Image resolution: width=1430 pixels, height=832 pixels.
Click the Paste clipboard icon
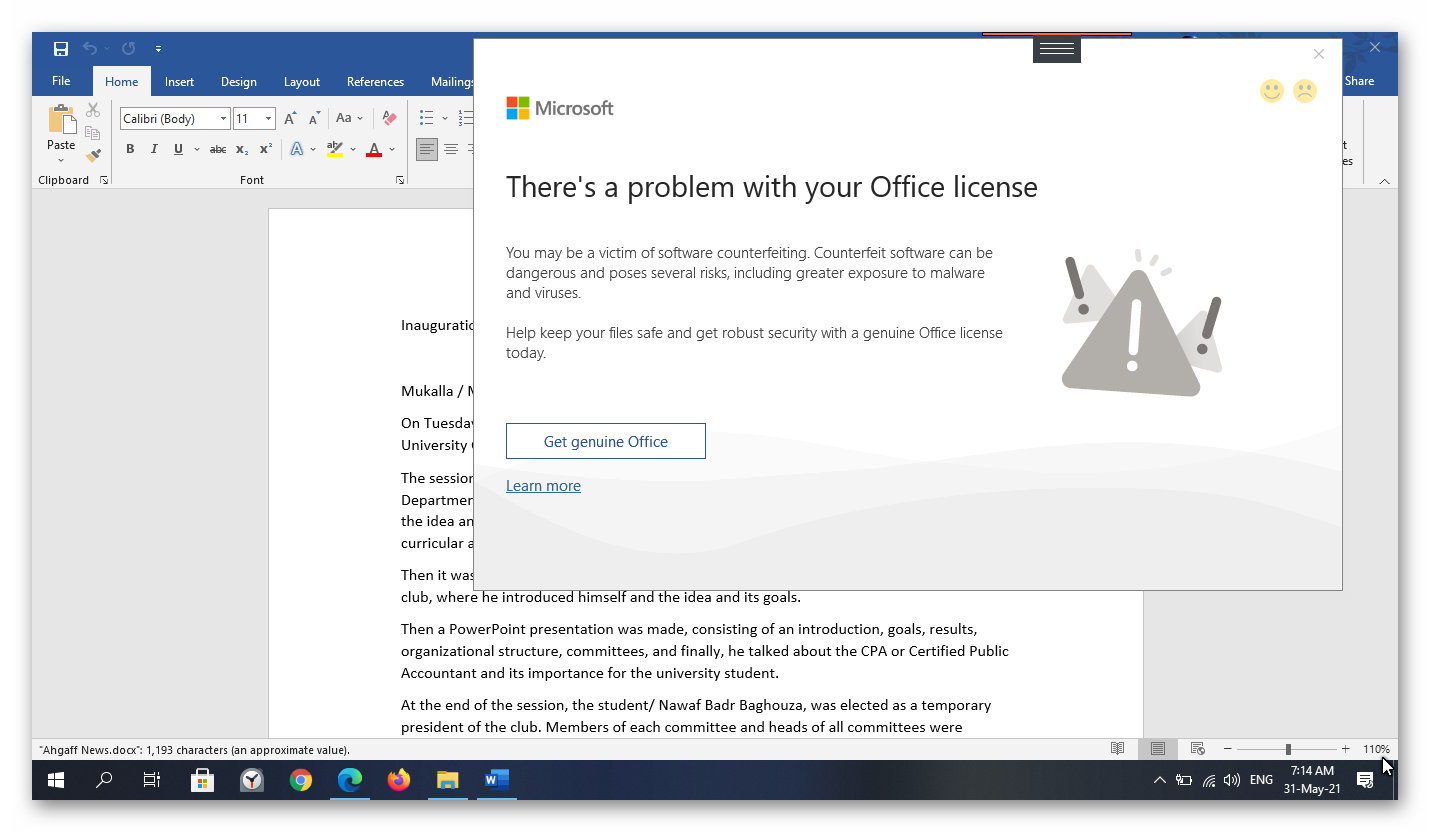click(61, 119)
